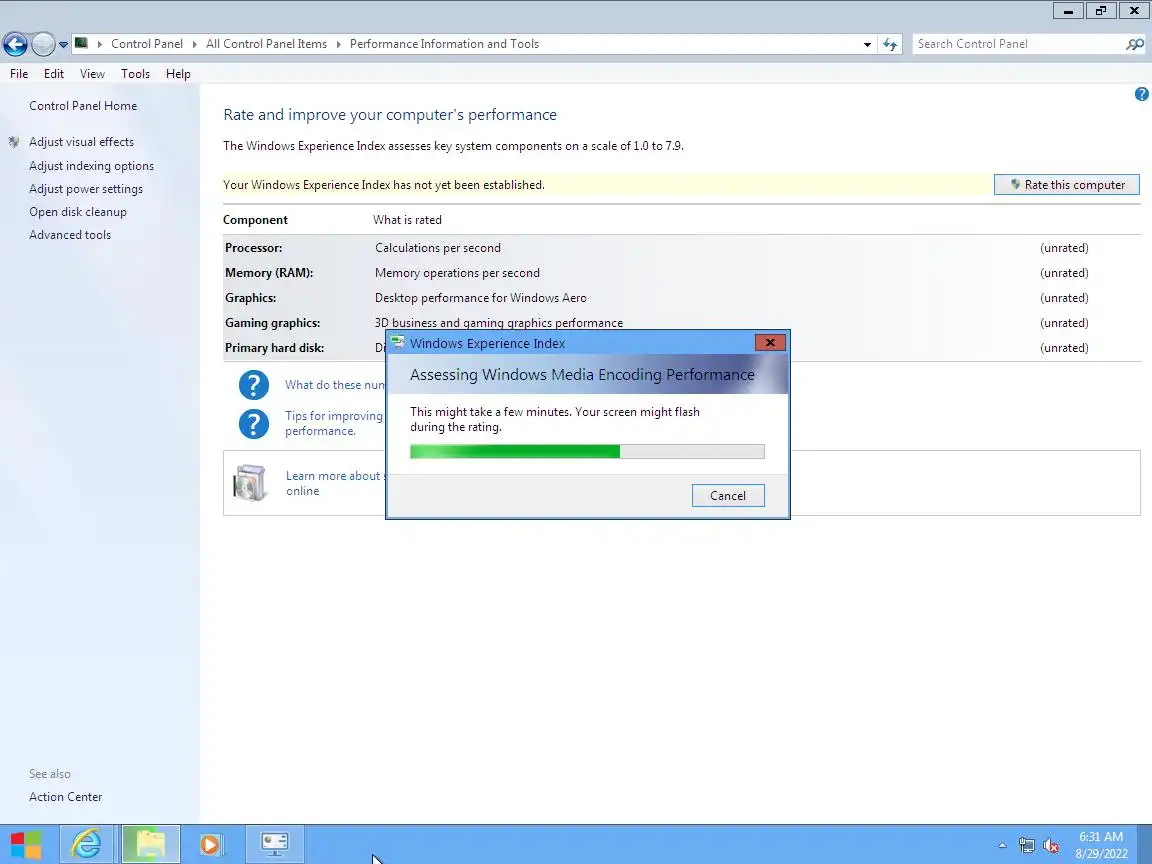This screenshot has height=864, width=1152.
Task: Select the Processor row label
Action: tap(253, 248)
